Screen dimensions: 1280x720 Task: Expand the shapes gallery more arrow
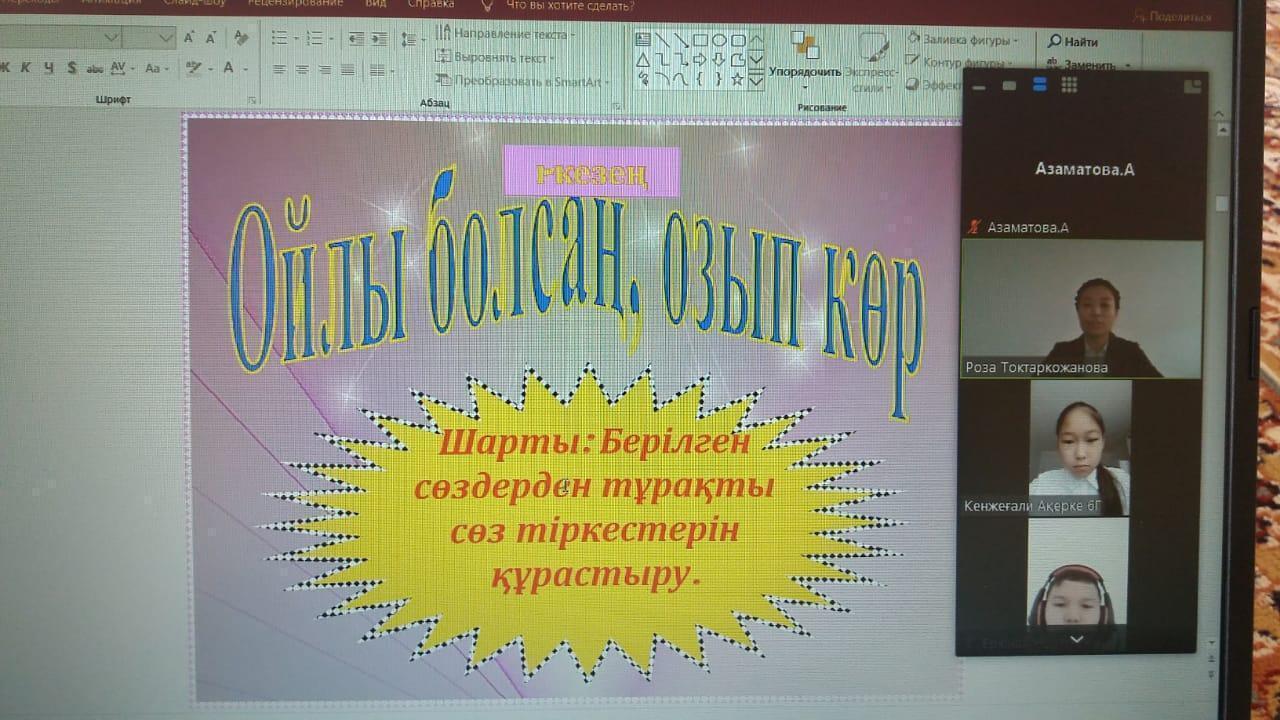pos(757,79)
